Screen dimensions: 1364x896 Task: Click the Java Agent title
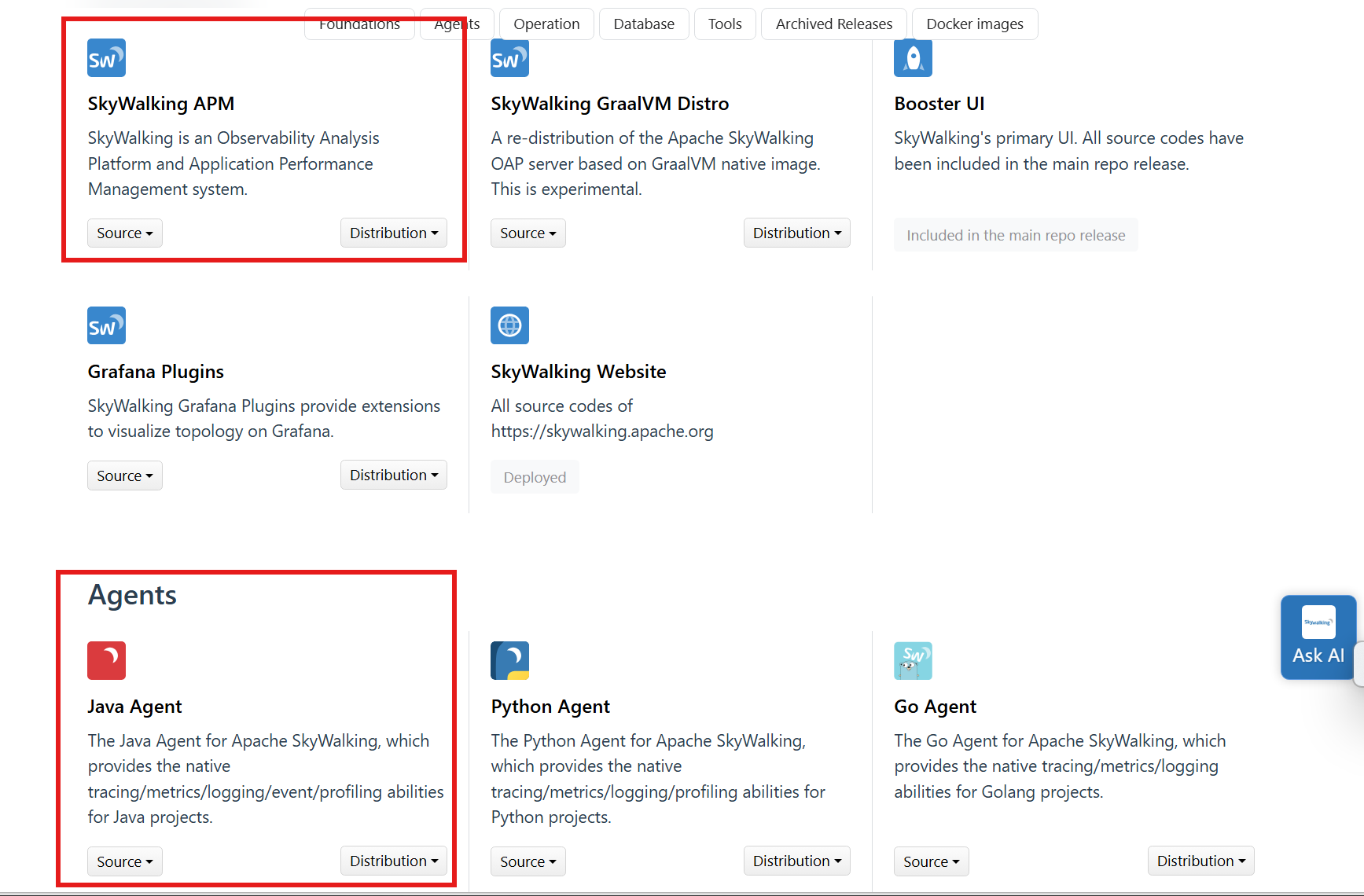(x=134, y=707)
